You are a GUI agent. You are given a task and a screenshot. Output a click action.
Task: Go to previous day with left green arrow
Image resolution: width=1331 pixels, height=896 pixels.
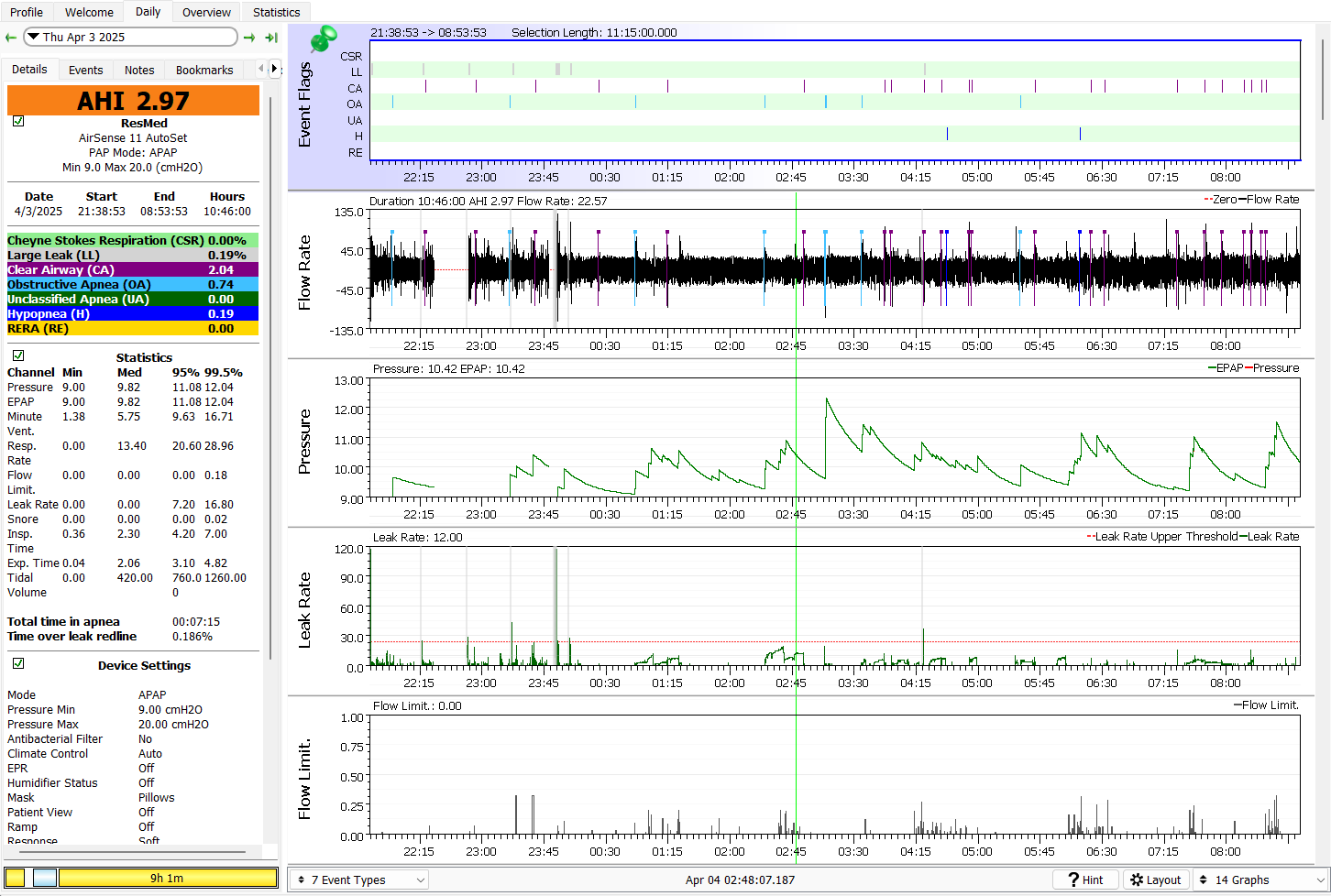click(x=11, y=38)
